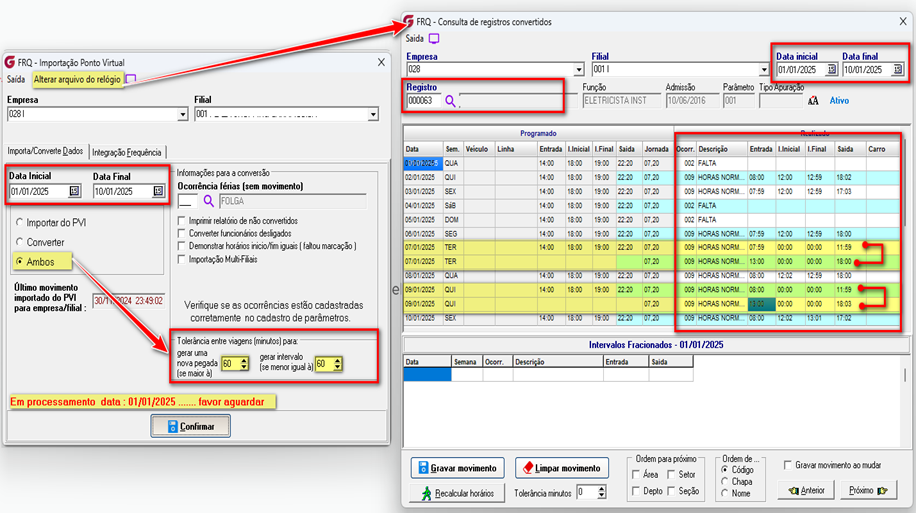This screenshot has width=916, height=513.
Task: Tick the Depto order checkbox
Action: coord(636,491)
